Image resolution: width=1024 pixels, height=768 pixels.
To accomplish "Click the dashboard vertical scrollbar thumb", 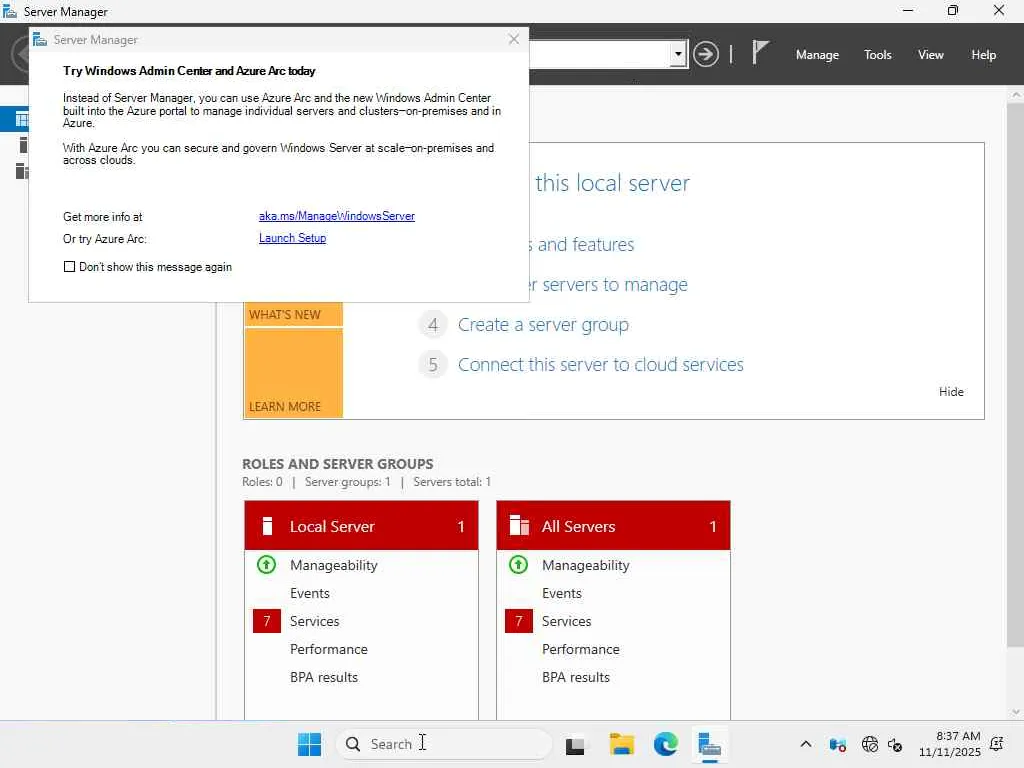I will tap(1016, 374).
